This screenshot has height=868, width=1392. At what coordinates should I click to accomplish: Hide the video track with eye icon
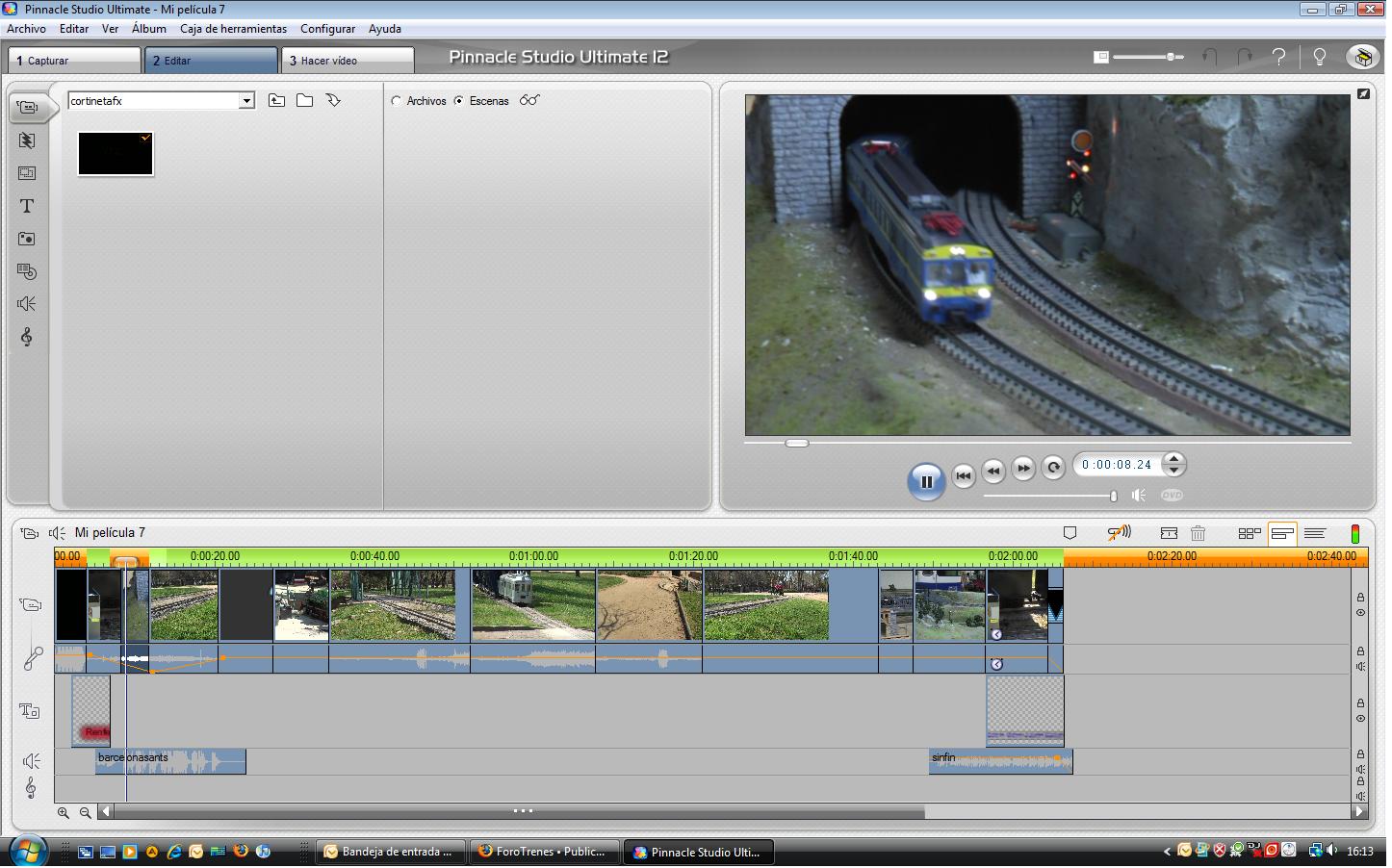(1360, 613)
